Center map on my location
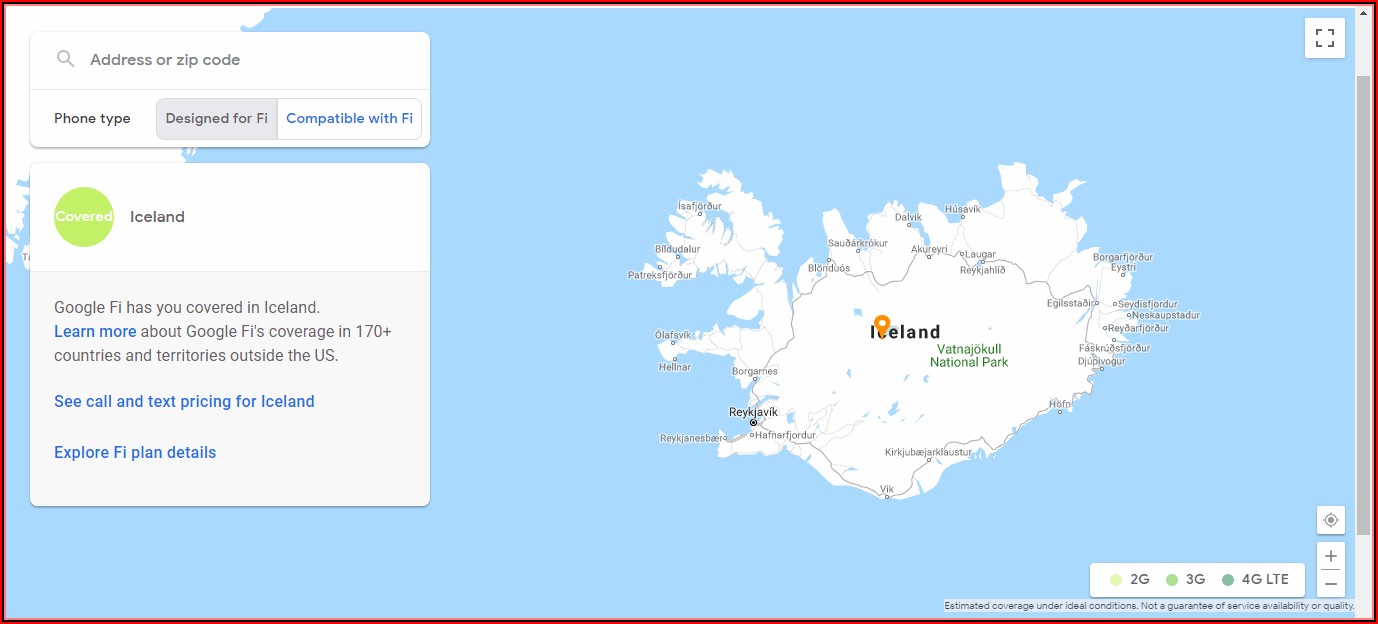 click(1330, 520)
